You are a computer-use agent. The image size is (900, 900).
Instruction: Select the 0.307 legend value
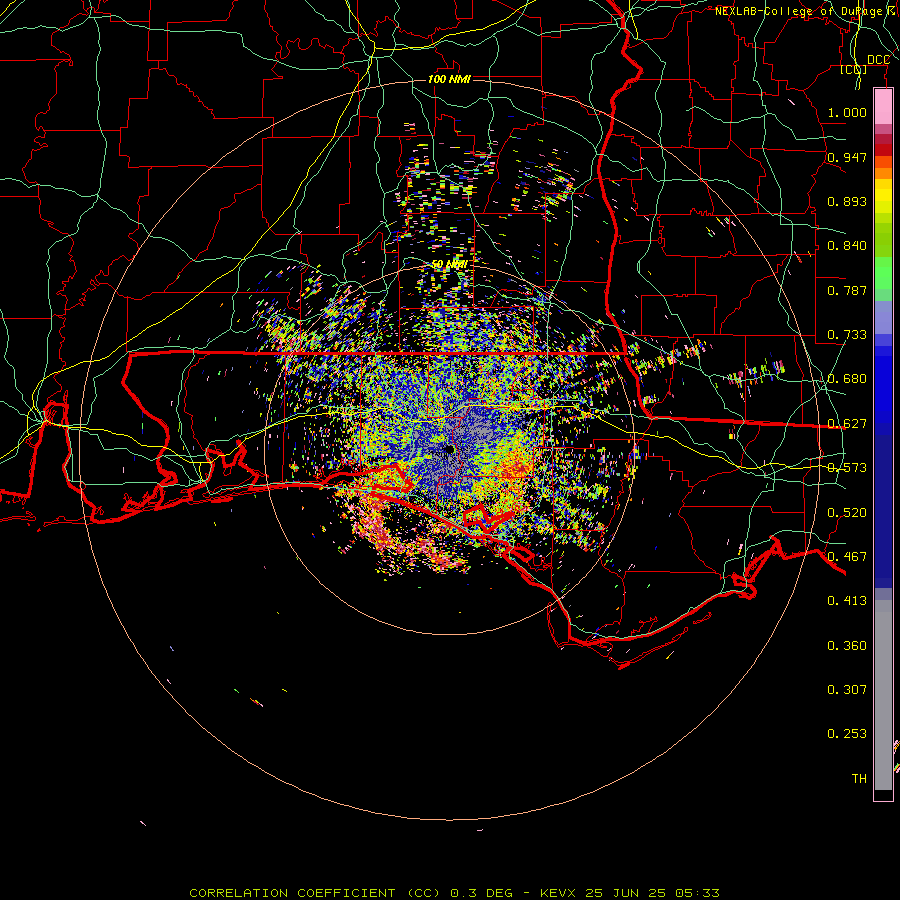pos(847,690)
